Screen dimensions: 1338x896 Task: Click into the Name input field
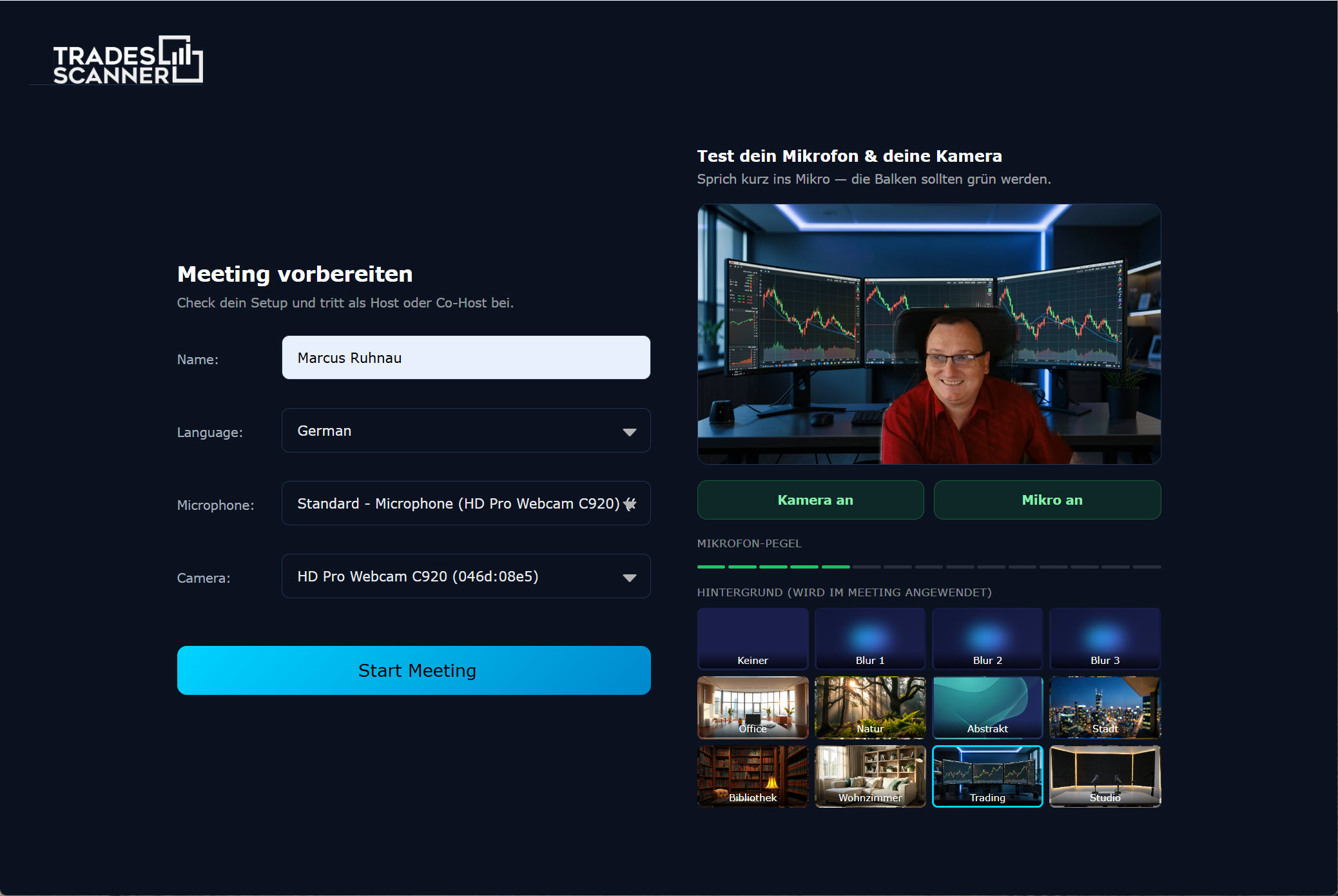[466, 358]
